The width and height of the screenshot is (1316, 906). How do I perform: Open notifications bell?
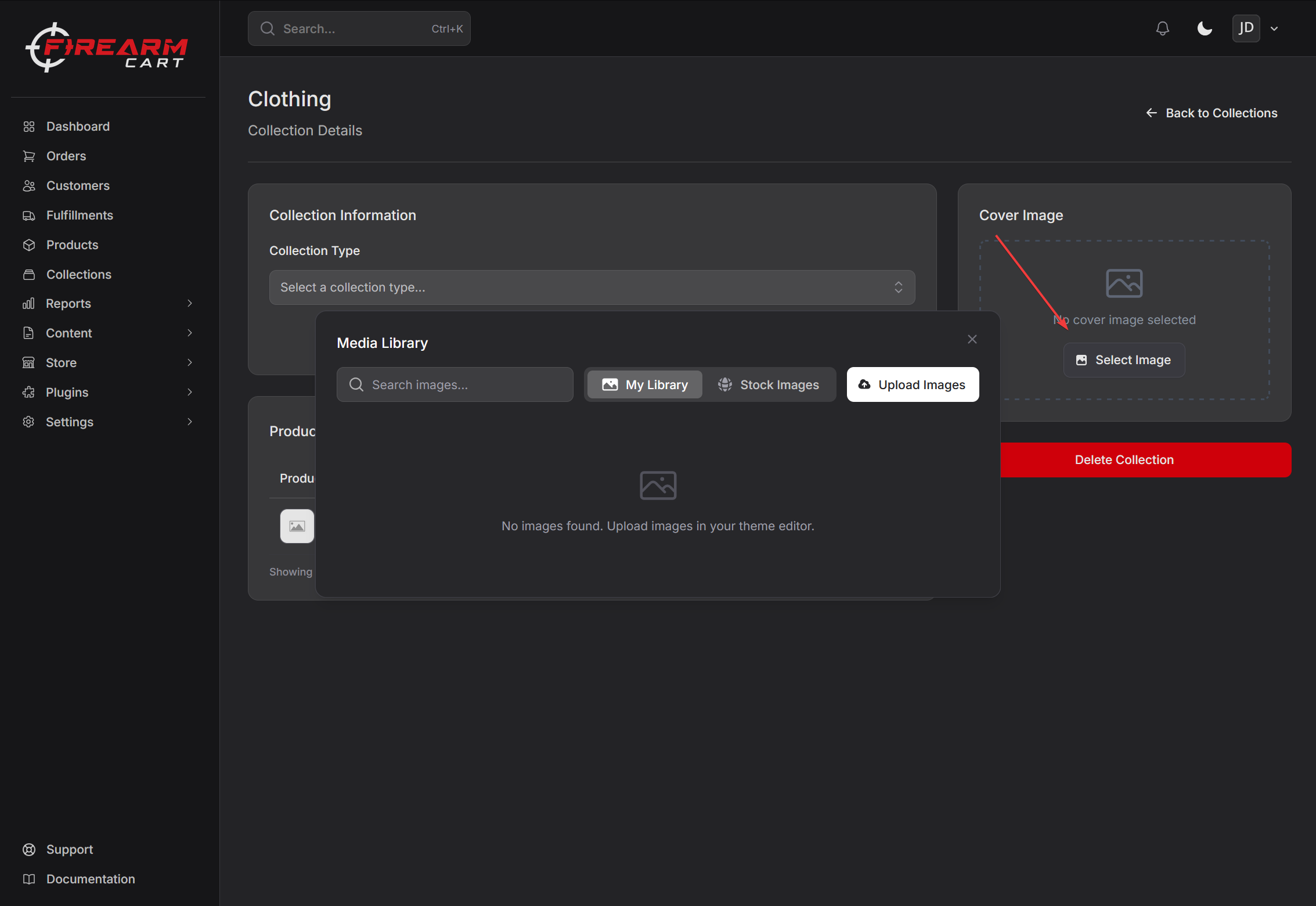click(1163, 28)
